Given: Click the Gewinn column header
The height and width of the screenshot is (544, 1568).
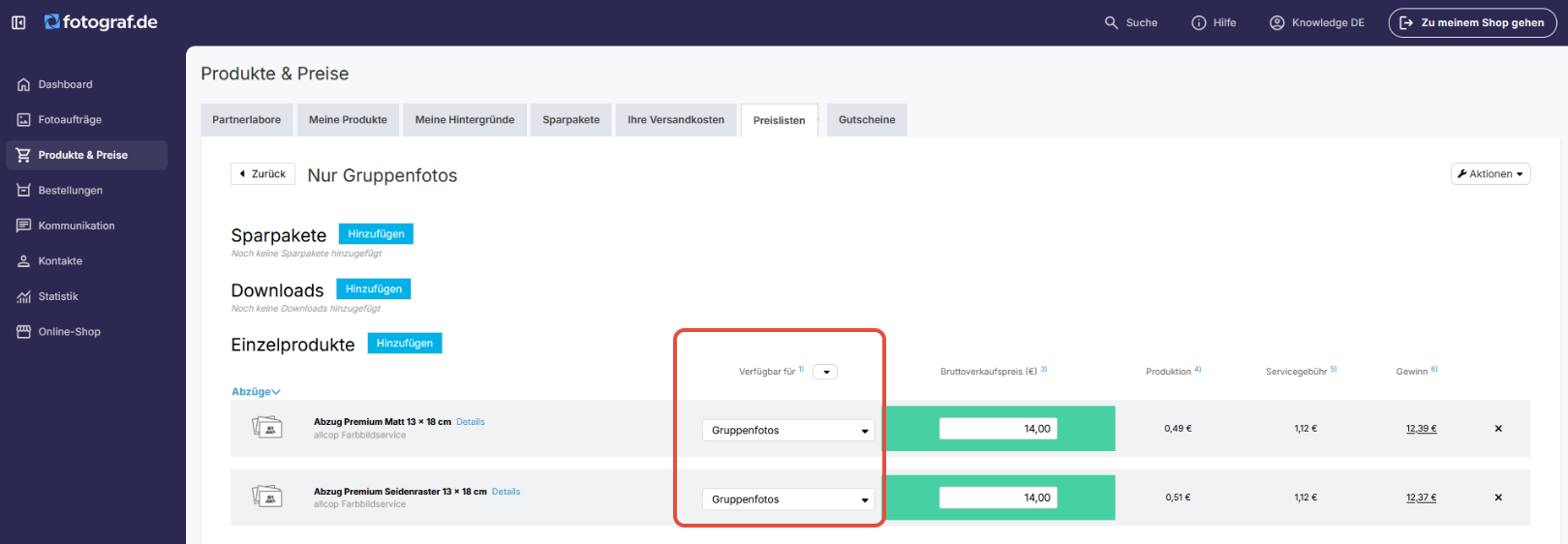Looking at the screenshot, I should pyautogui.click(x=1412, y=372).
